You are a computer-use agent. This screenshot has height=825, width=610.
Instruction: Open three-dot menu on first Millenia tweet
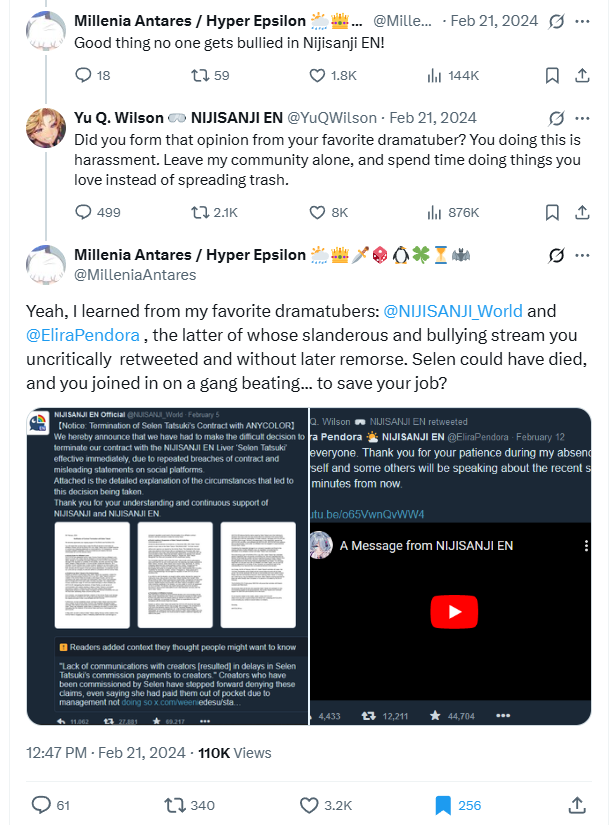pyautogui.click(x=582, y=22)
